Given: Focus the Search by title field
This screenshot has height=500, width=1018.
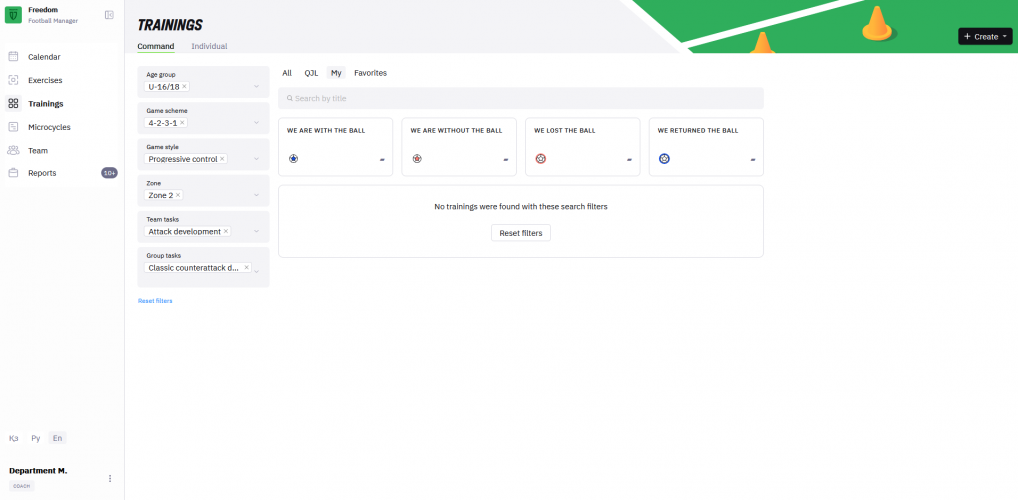Looking at the screenshot, I should (x=521, y=99).
